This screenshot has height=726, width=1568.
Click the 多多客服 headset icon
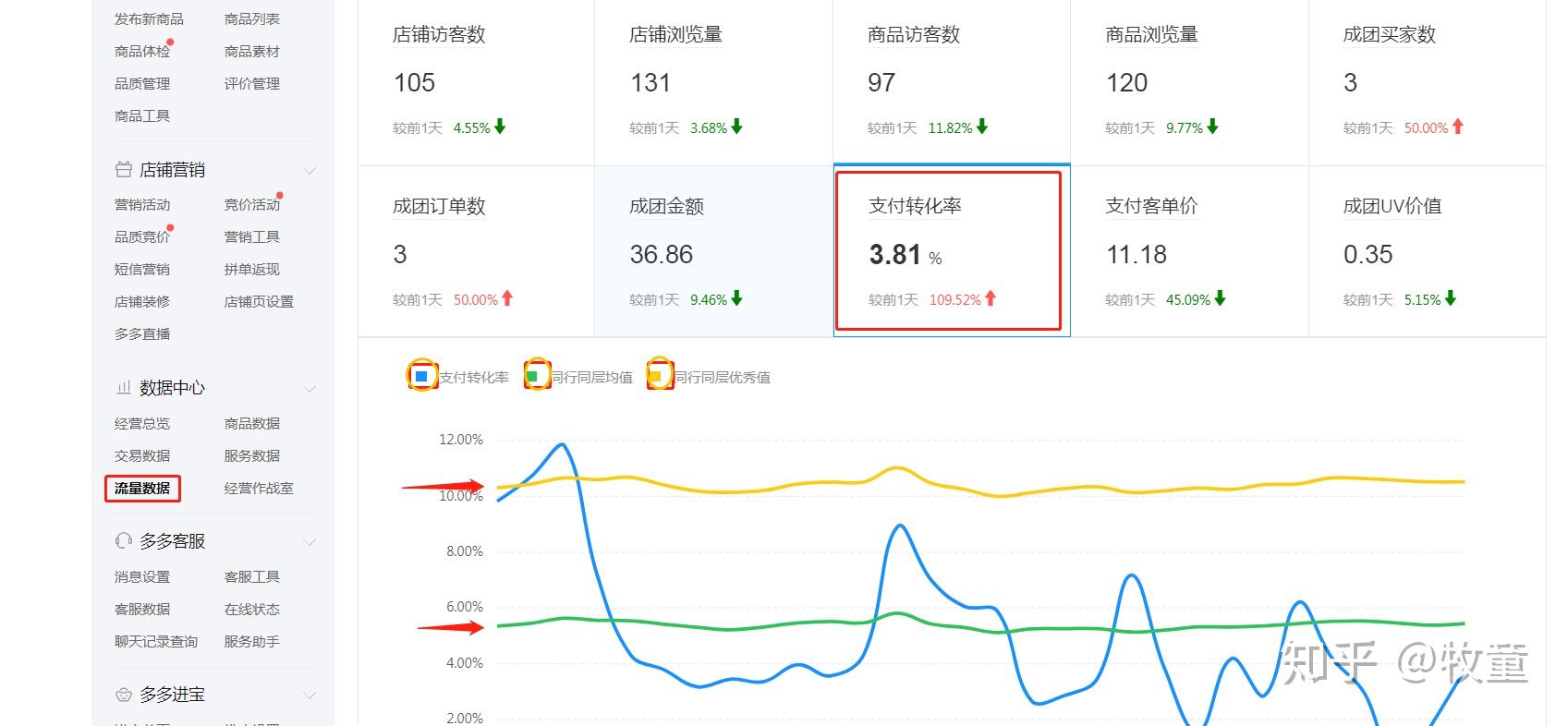(123, 541)
